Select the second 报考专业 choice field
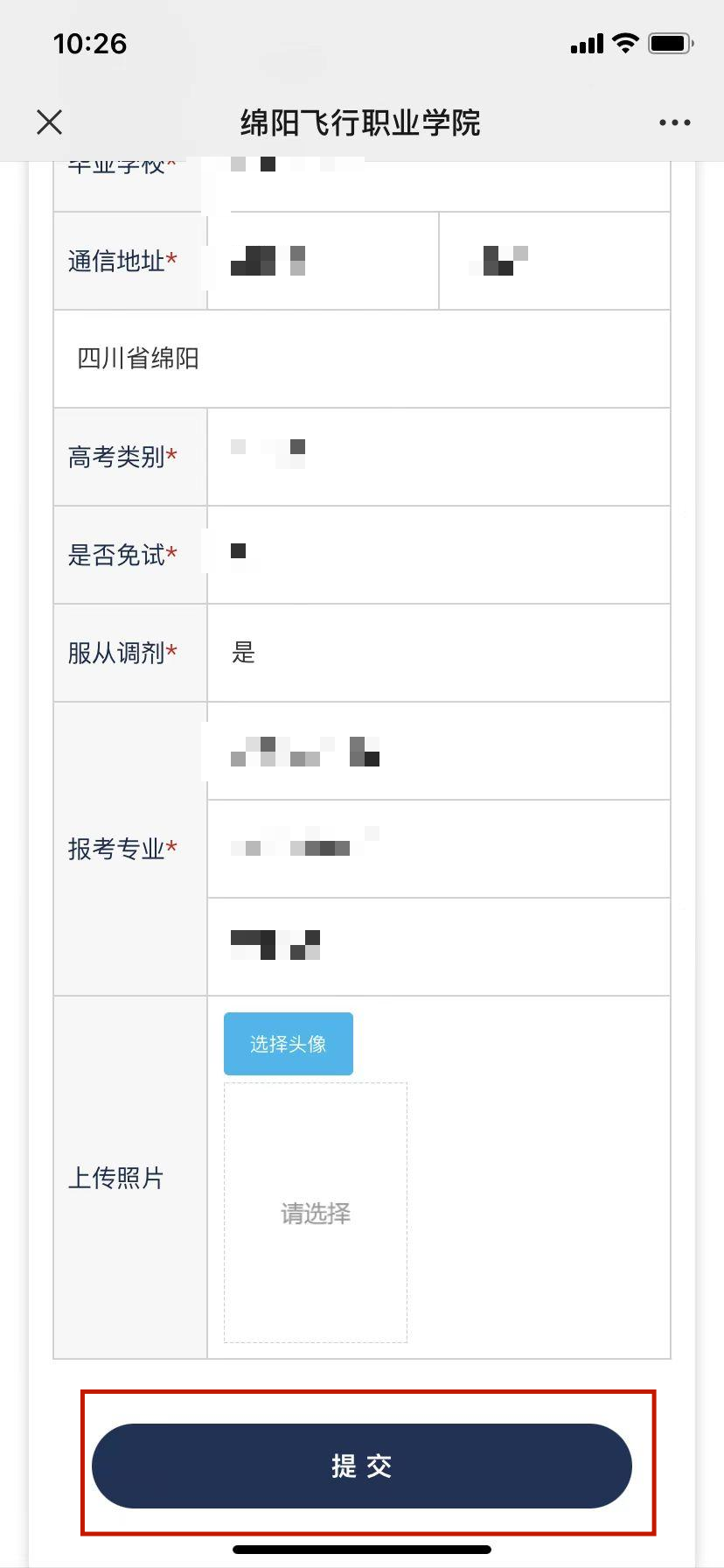The height and width of the screenshot is (1568, 724). pyautogui.click(x=438, y=849)
